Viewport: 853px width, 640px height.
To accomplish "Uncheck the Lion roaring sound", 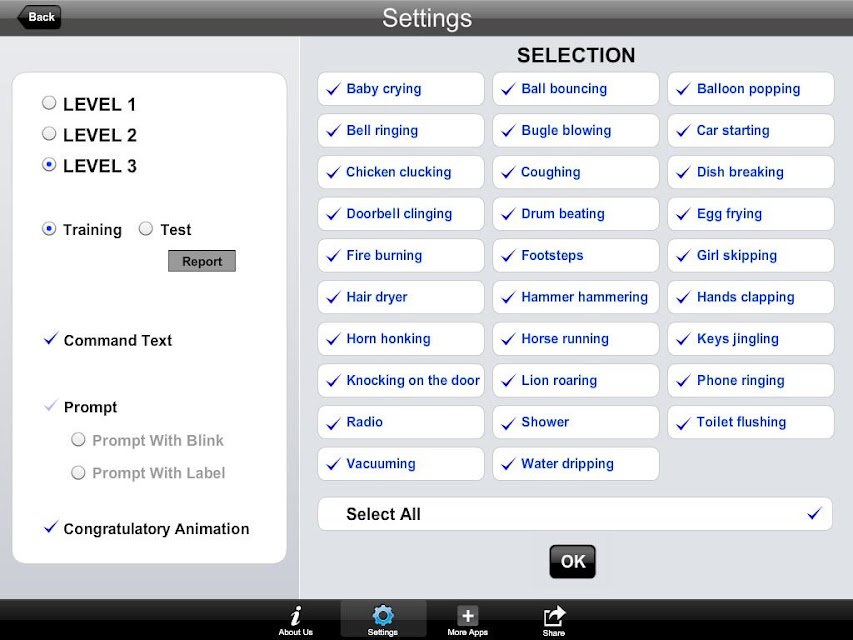I will pos(576,380).
